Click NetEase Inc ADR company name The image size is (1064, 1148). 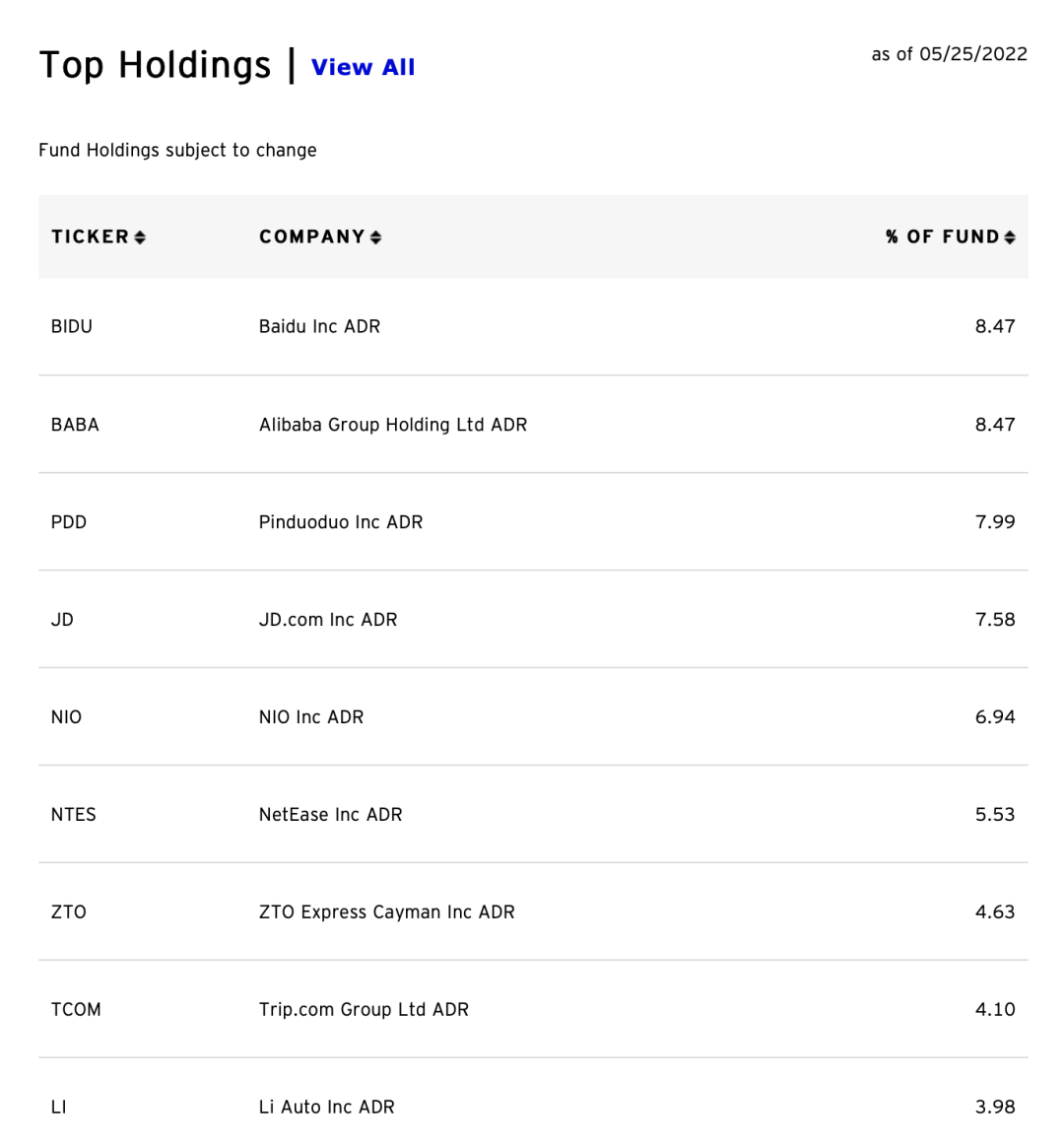331,815
